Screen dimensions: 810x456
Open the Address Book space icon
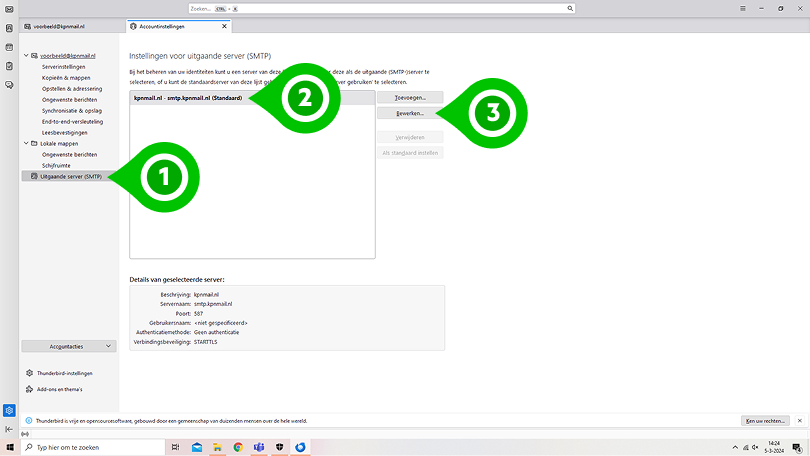9,28
